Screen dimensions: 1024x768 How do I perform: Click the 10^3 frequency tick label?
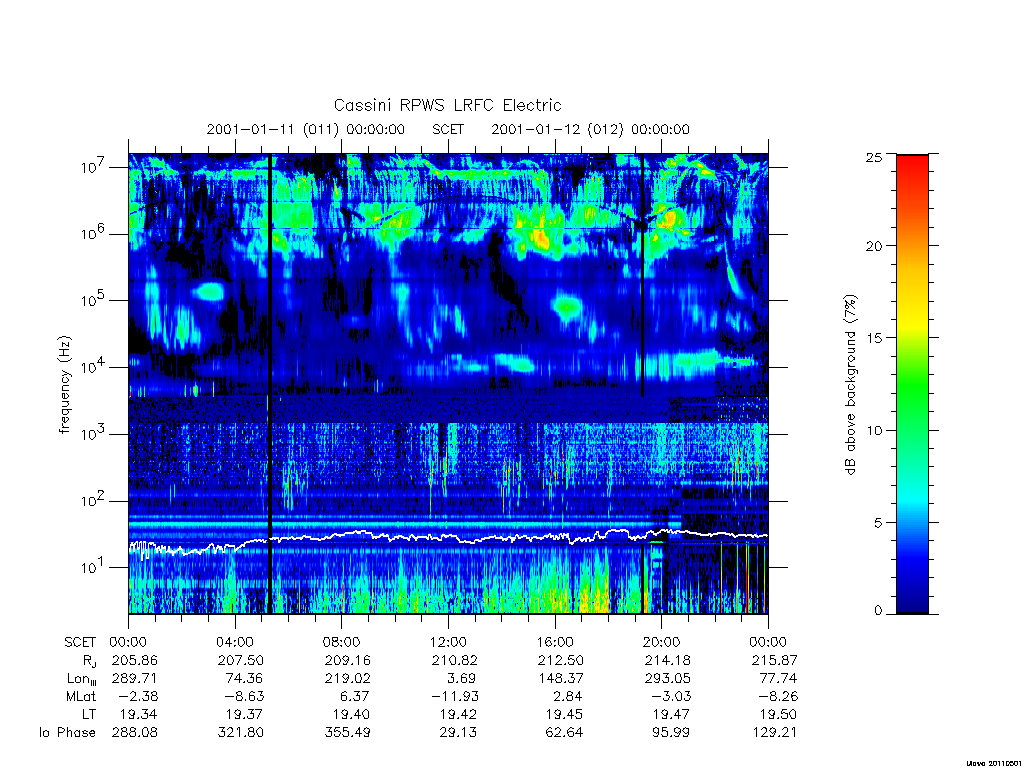94,434
